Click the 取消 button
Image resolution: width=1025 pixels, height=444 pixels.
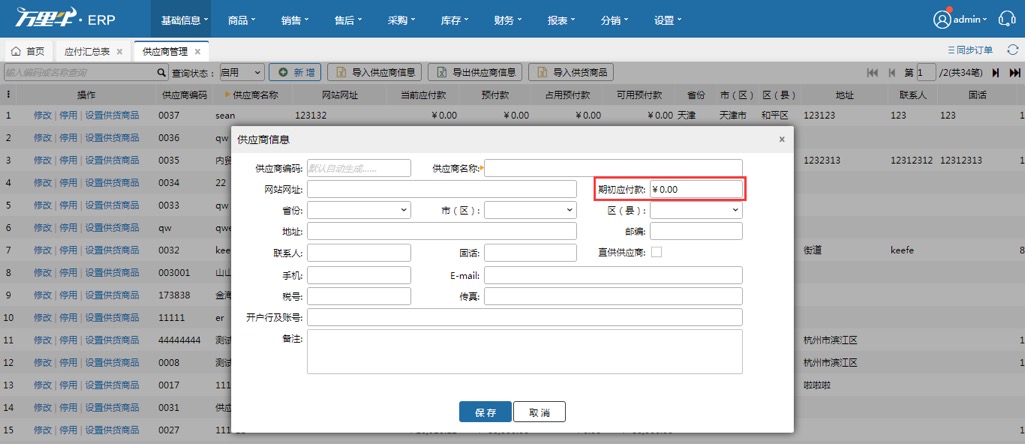(x=539, y=412)
